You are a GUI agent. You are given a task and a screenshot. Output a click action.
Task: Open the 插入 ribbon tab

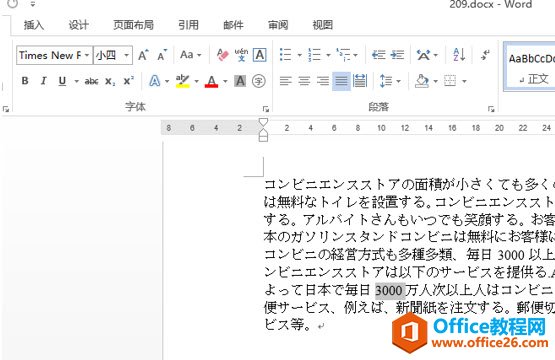click(34, 25)
